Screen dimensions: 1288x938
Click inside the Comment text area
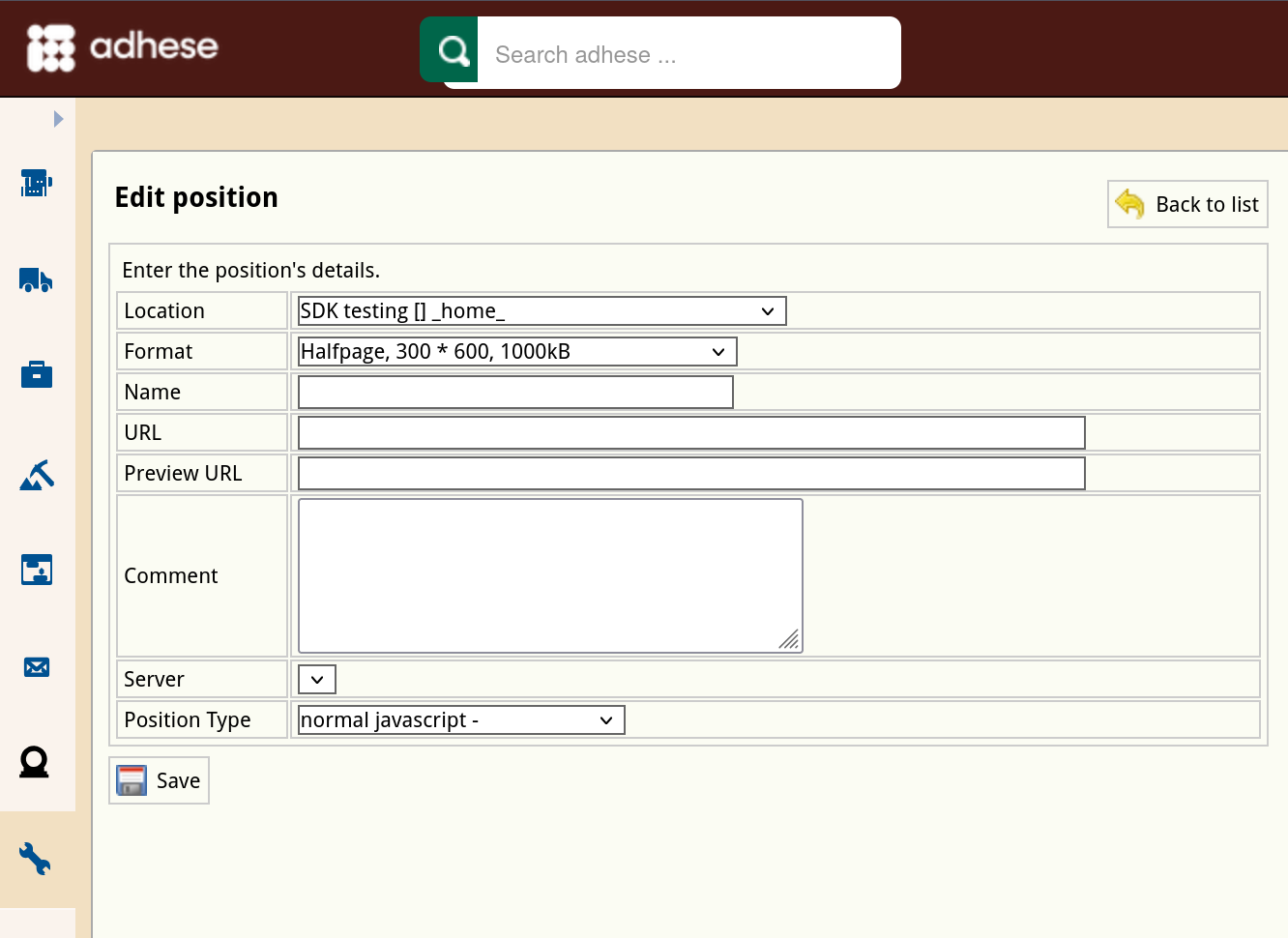[x=550, y=575]
